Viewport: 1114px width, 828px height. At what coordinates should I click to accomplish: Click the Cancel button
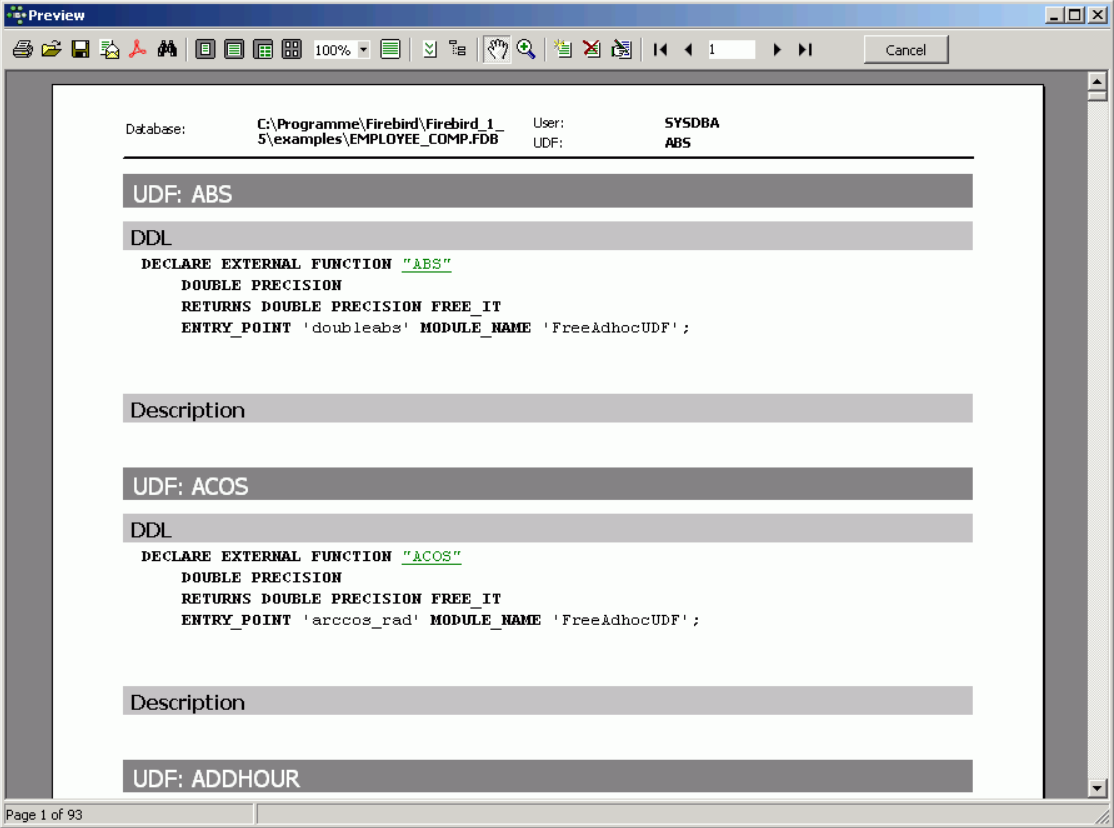tap(905, 50)
